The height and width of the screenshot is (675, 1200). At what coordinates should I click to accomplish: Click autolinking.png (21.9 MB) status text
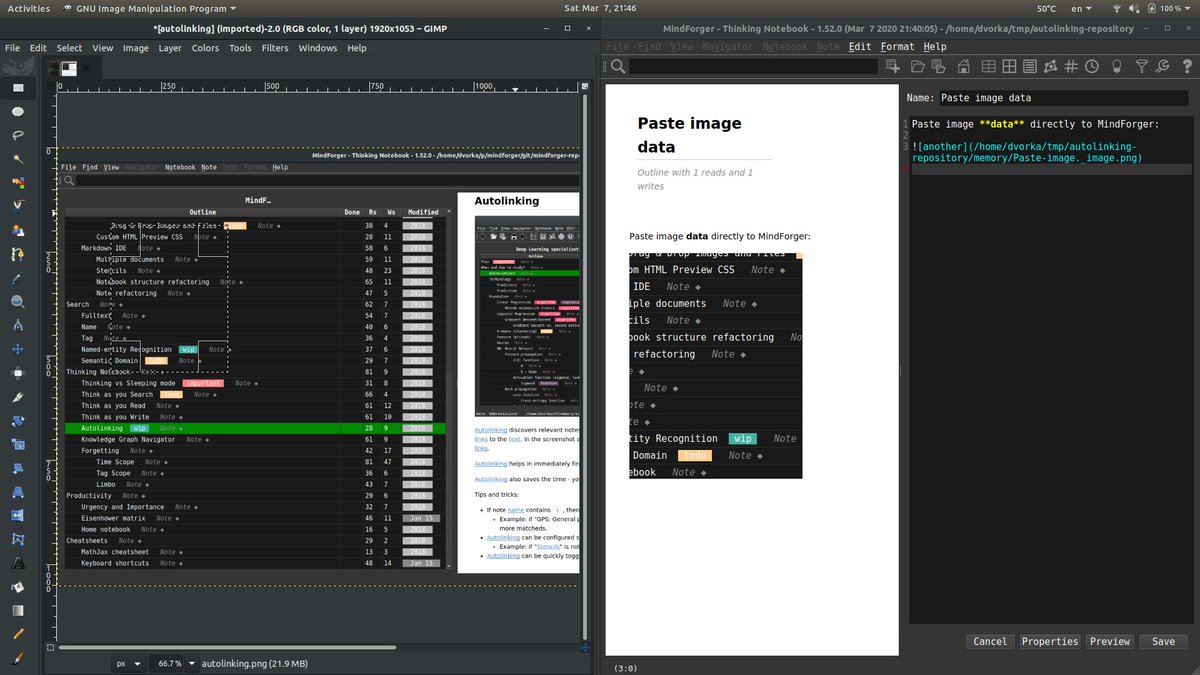[x=255, y=663]
